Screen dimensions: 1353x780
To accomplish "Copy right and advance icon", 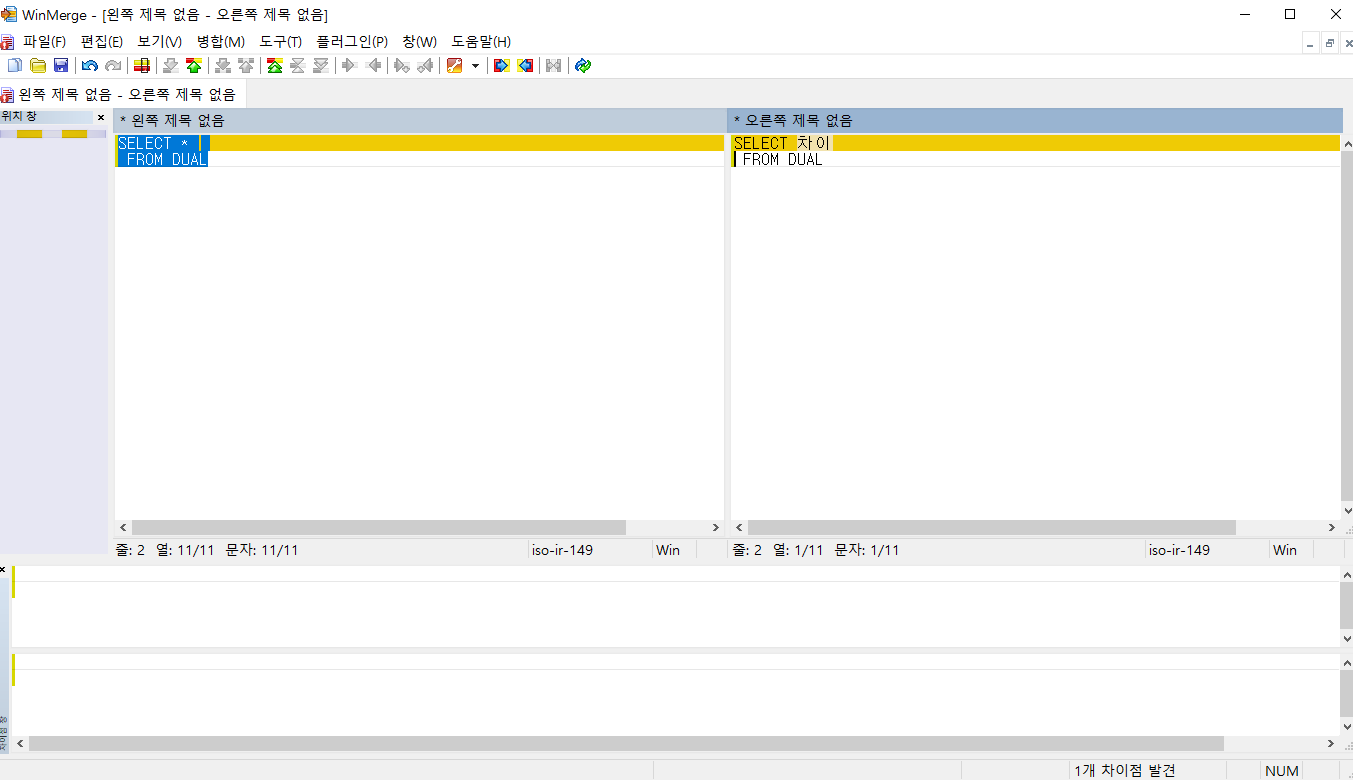I will pyautogui.click(x=402, y=65).
